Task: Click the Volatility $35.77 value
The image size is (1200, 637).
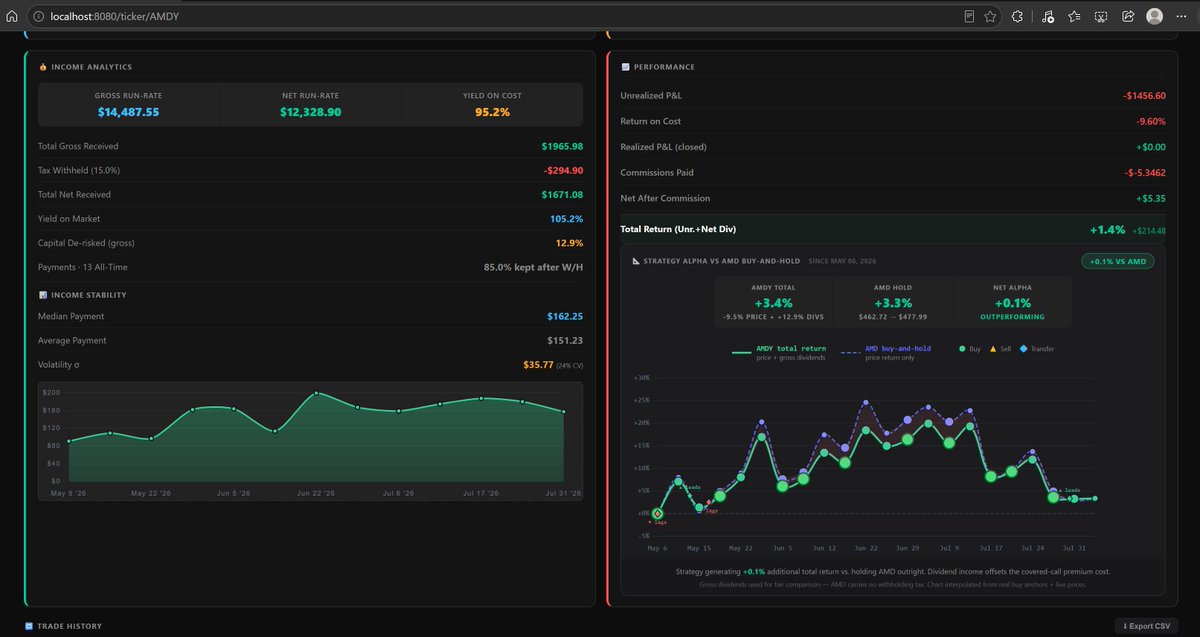Action: pos(538,364)
